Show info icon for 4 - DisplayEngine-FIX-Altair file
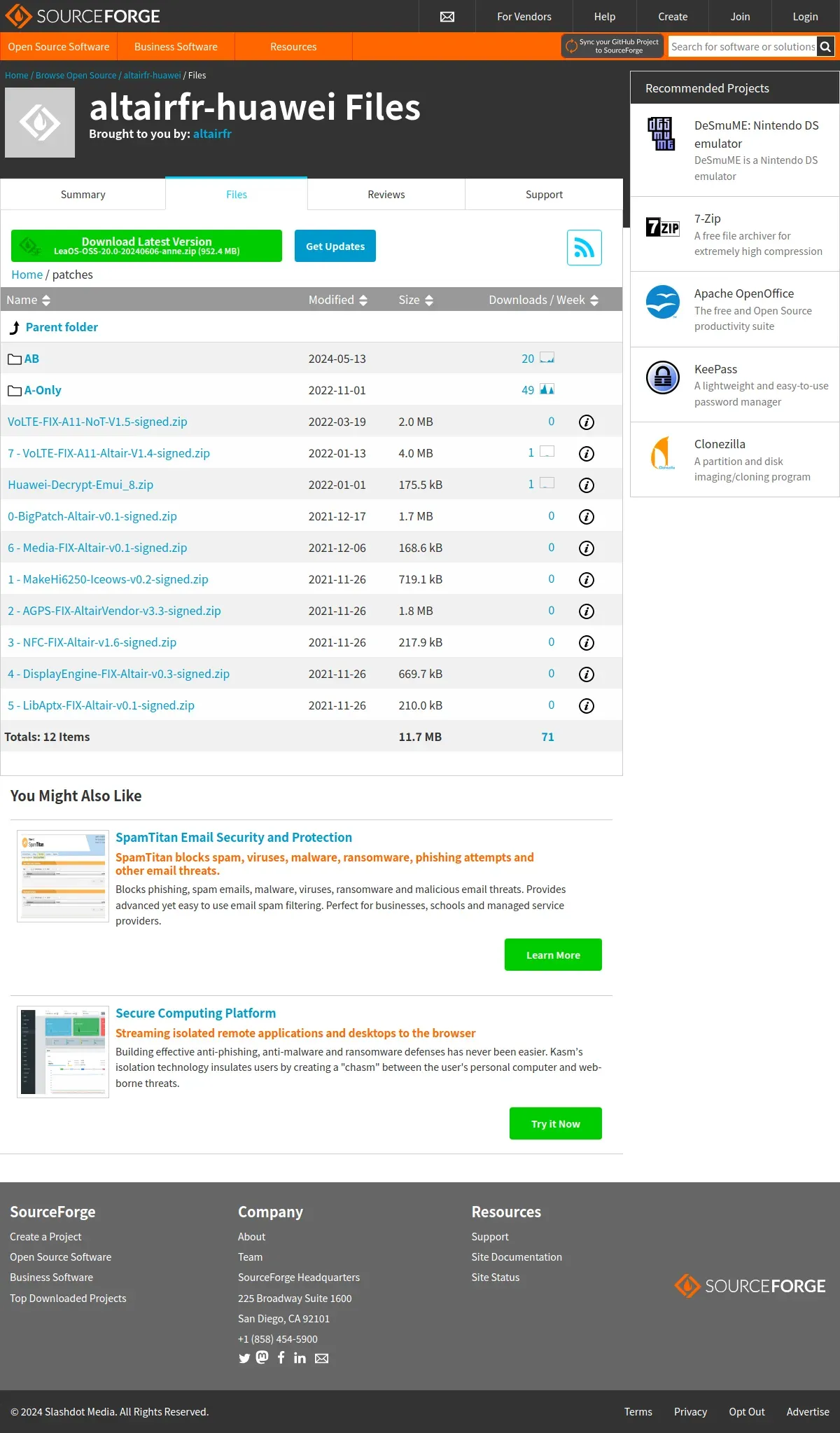Screen dimensions: 840x1433 (x=587, y=674)
